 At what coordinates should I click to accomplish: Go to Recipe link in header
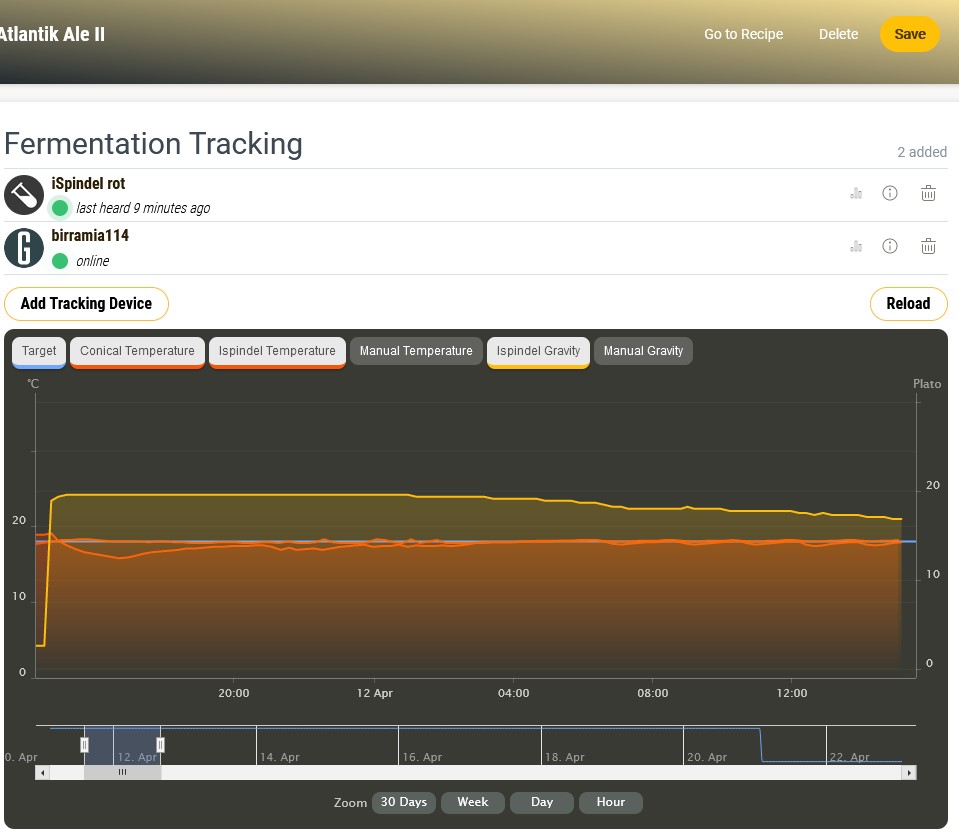pyautogui.click(x=743, y=34)
